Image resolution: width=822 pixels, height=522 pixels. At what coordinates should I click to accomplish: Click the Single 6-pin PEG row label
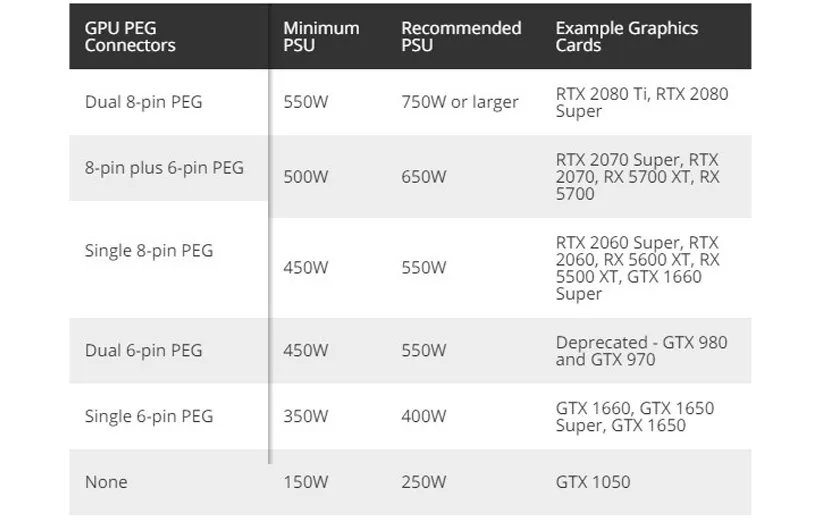point(149,416)
